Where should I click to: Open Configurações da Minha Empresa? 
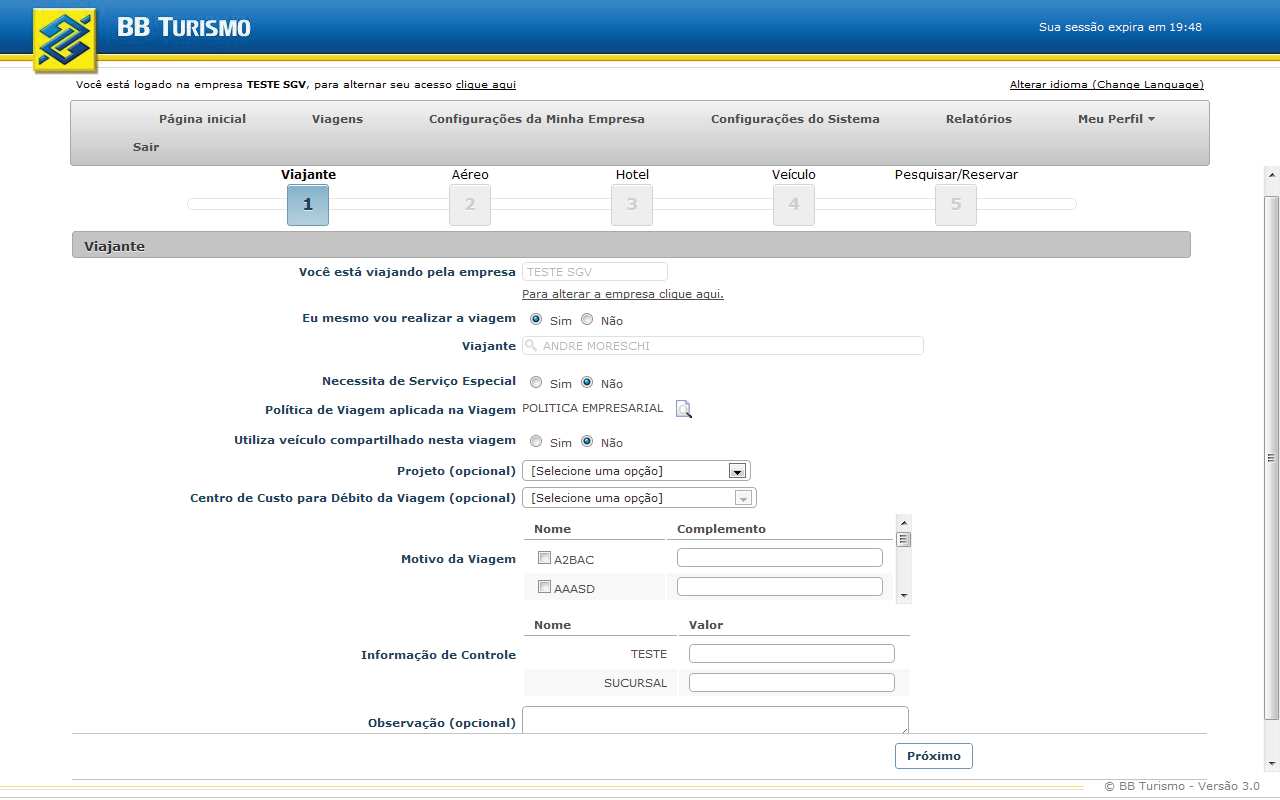pyautogui.click(x=537, y=119)
